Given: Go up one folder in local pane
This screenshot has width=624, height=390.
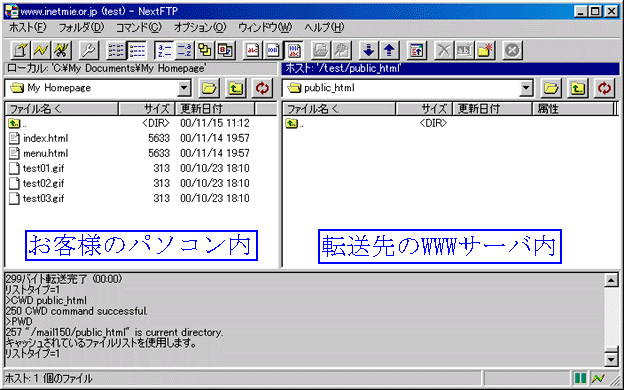Looking at the screenshot, I should 236,88.
